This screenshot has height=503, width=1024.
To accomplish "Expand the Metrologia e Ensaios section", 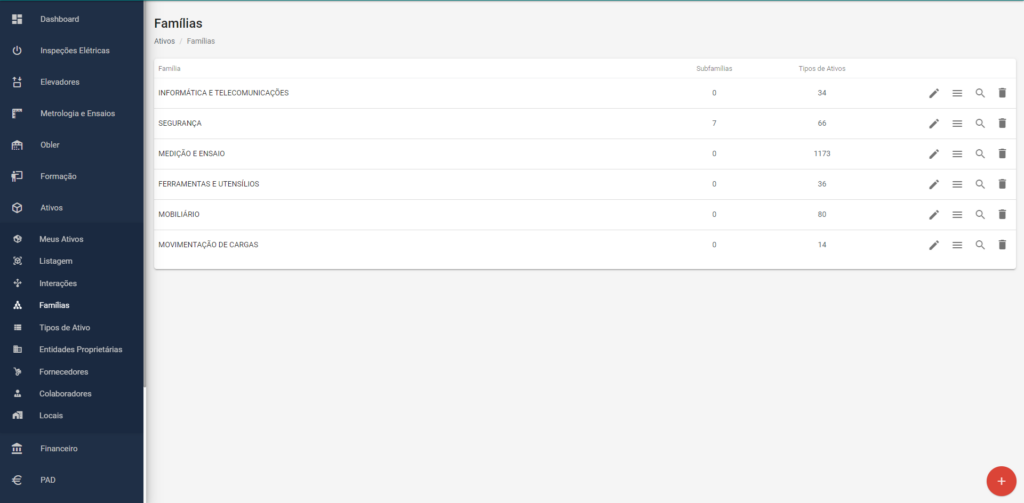I will click(x=72, y=113).
